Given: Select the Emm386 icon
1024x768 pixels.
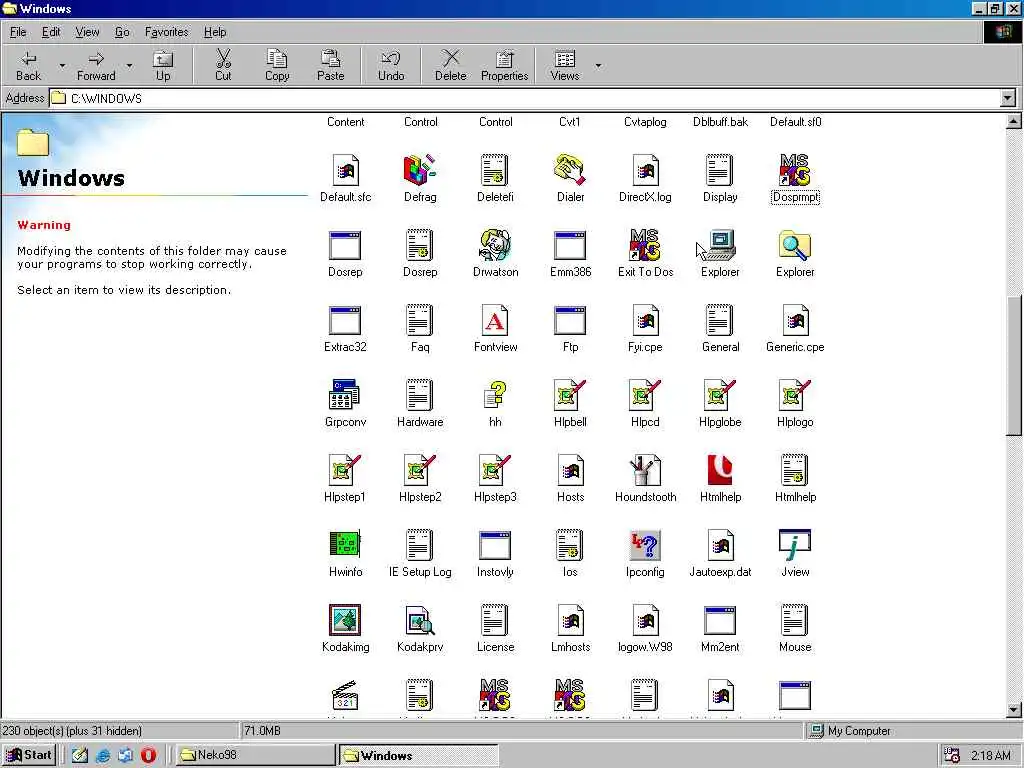Looking at the screenshot, I should pos(570,245).
